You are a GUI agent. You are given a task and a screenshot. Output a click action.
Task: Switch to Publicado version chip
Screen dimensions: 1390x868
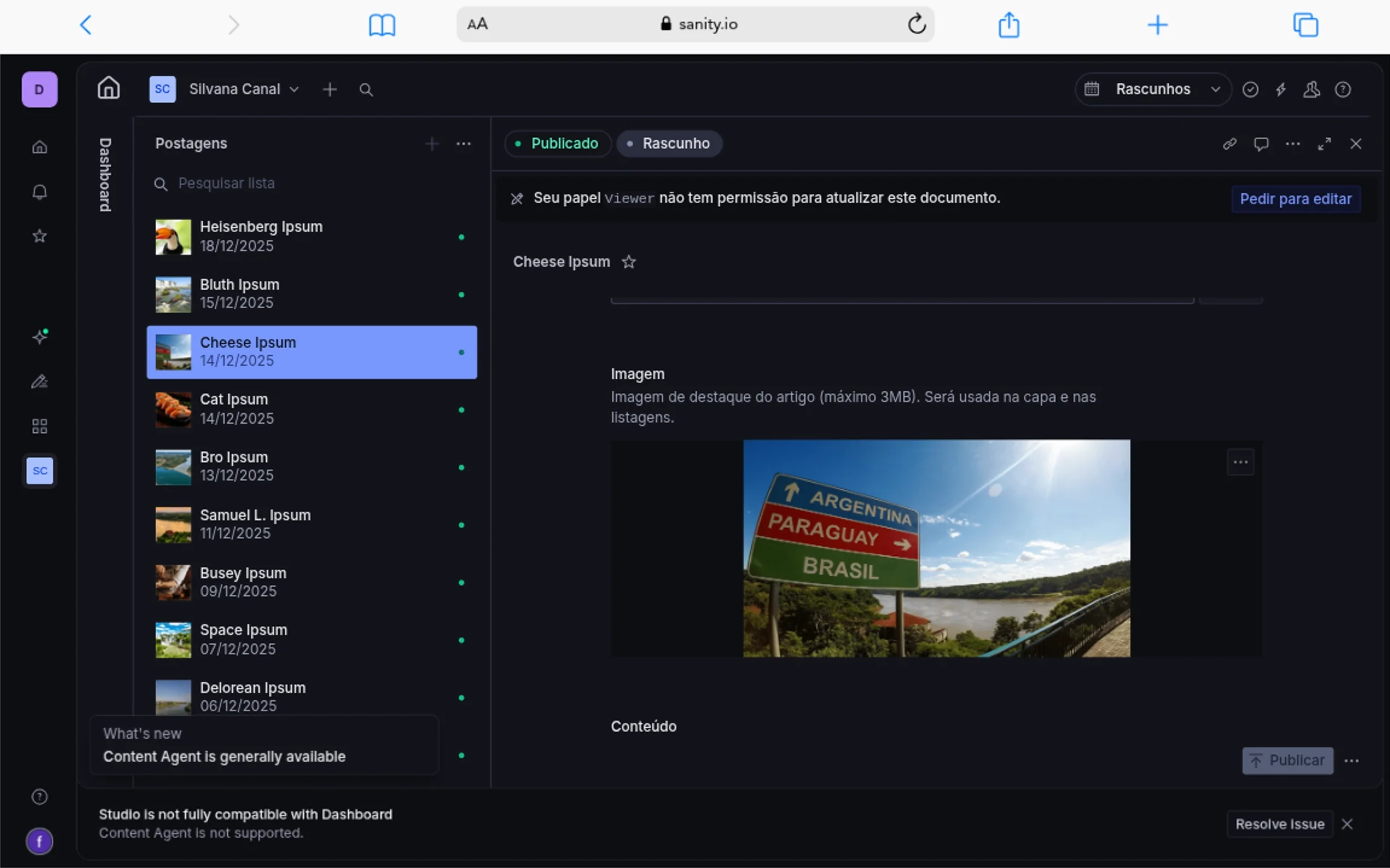[x=557, y=144]
